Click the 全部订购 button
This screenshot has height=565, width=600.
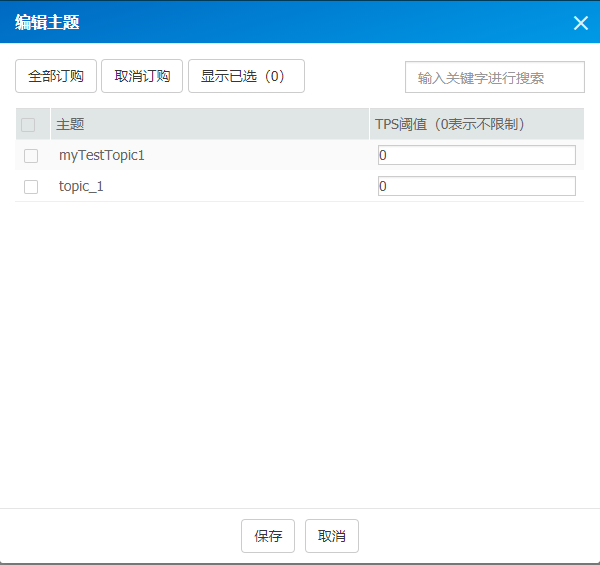[56, 76]
